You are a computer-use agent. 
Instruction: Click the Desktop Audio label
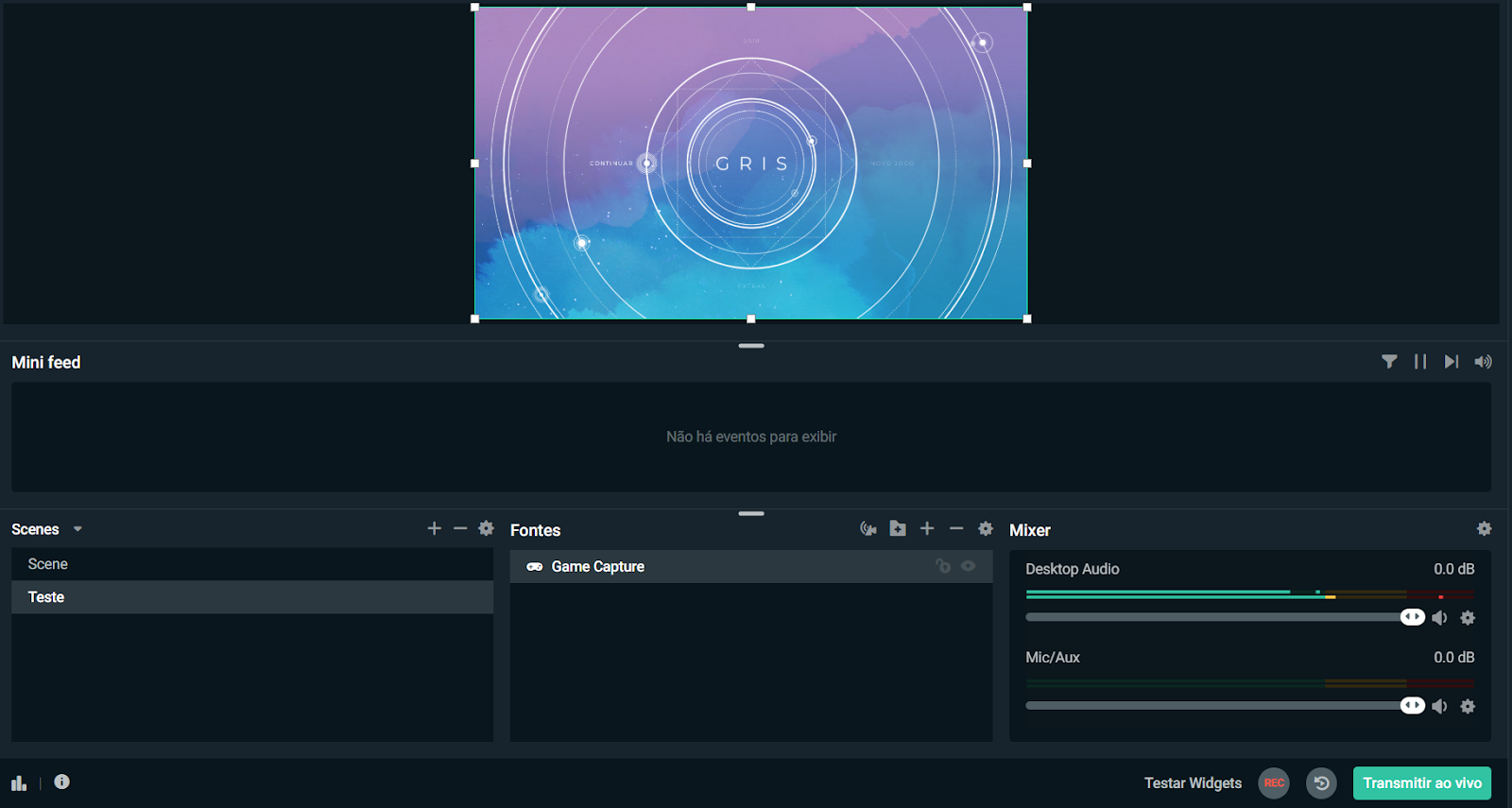1073,569
